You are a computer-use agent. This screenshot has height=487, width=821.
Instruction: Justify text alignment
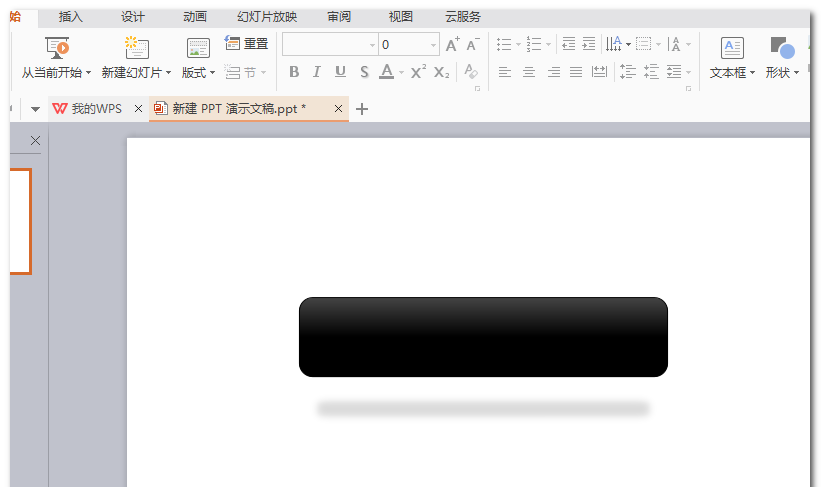click(x=576, y=72)
